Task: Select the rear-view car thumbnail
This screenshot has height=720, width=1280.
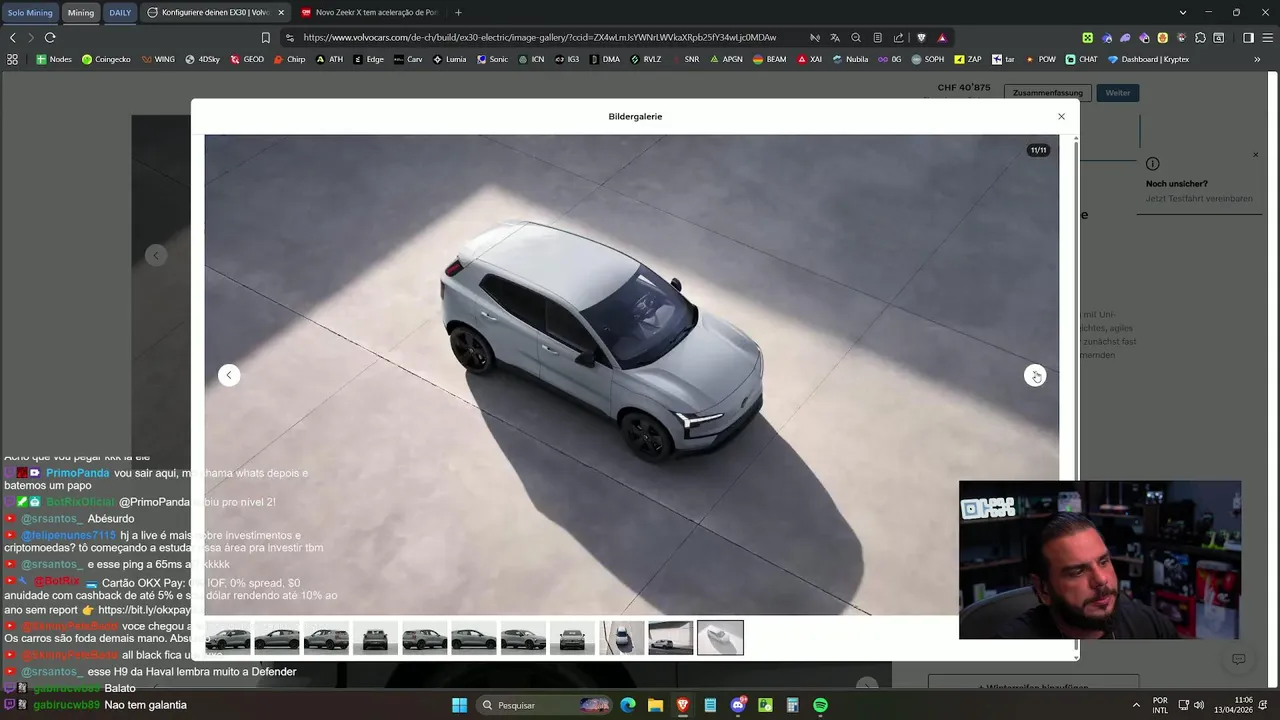Action: (376, 638)
